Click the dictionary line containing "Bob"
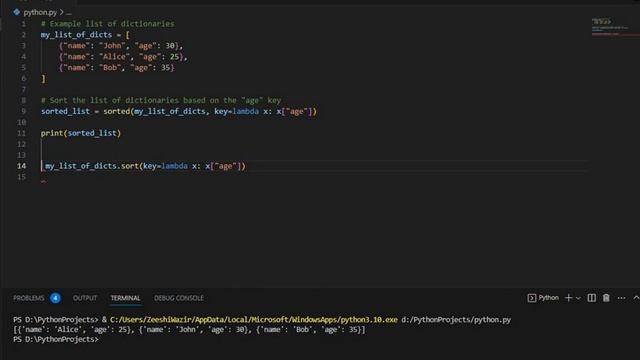 pos(116,67)
